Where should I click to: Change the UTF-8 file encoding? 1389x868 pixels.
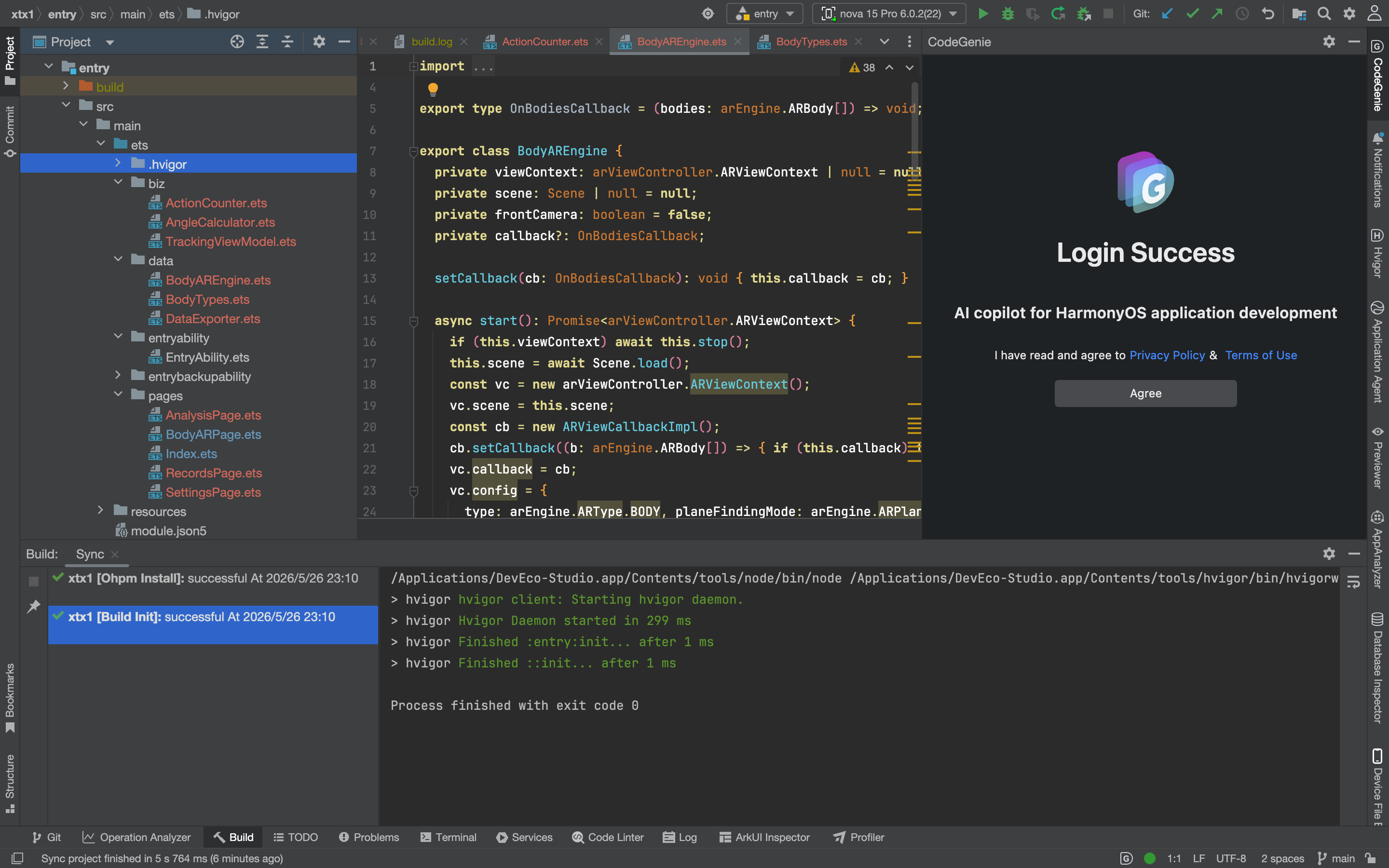tap(1231, 858)
